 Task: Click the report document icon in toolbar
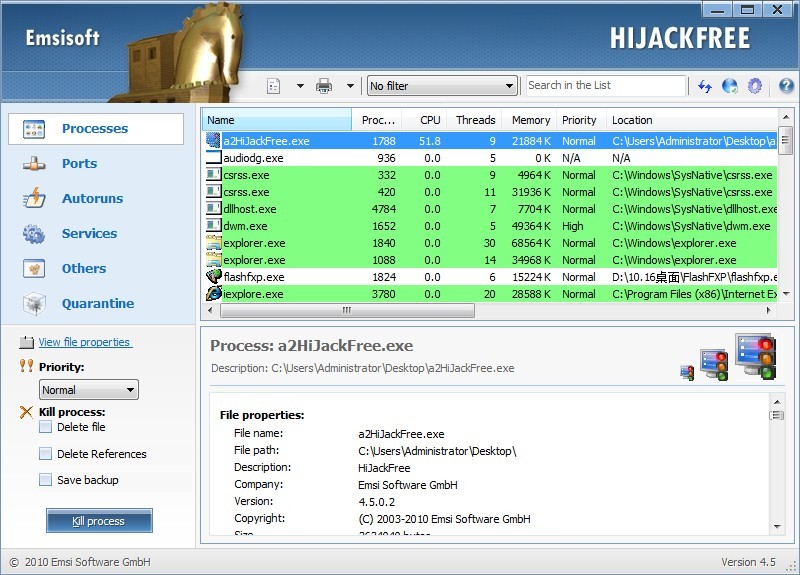(274, 86)
